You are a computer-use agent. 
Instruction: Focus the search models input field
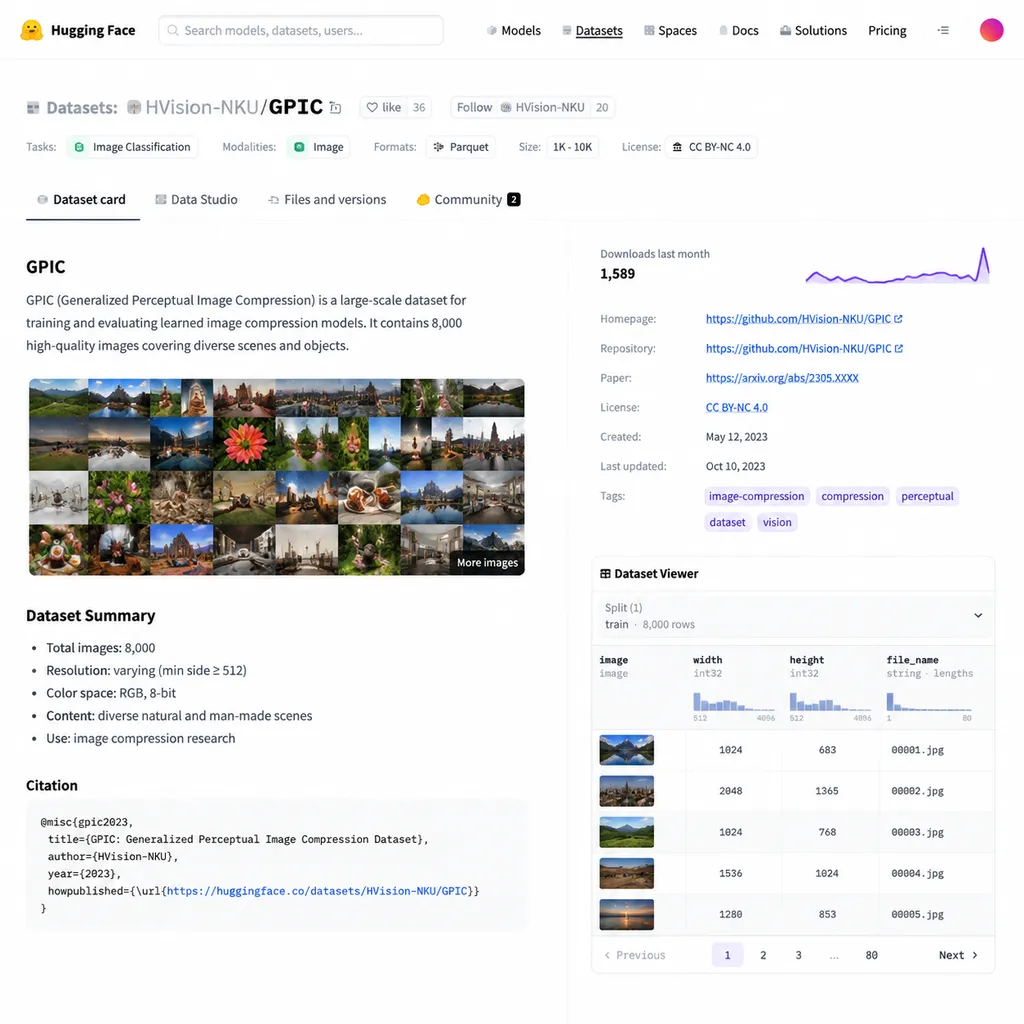(301, 31)
